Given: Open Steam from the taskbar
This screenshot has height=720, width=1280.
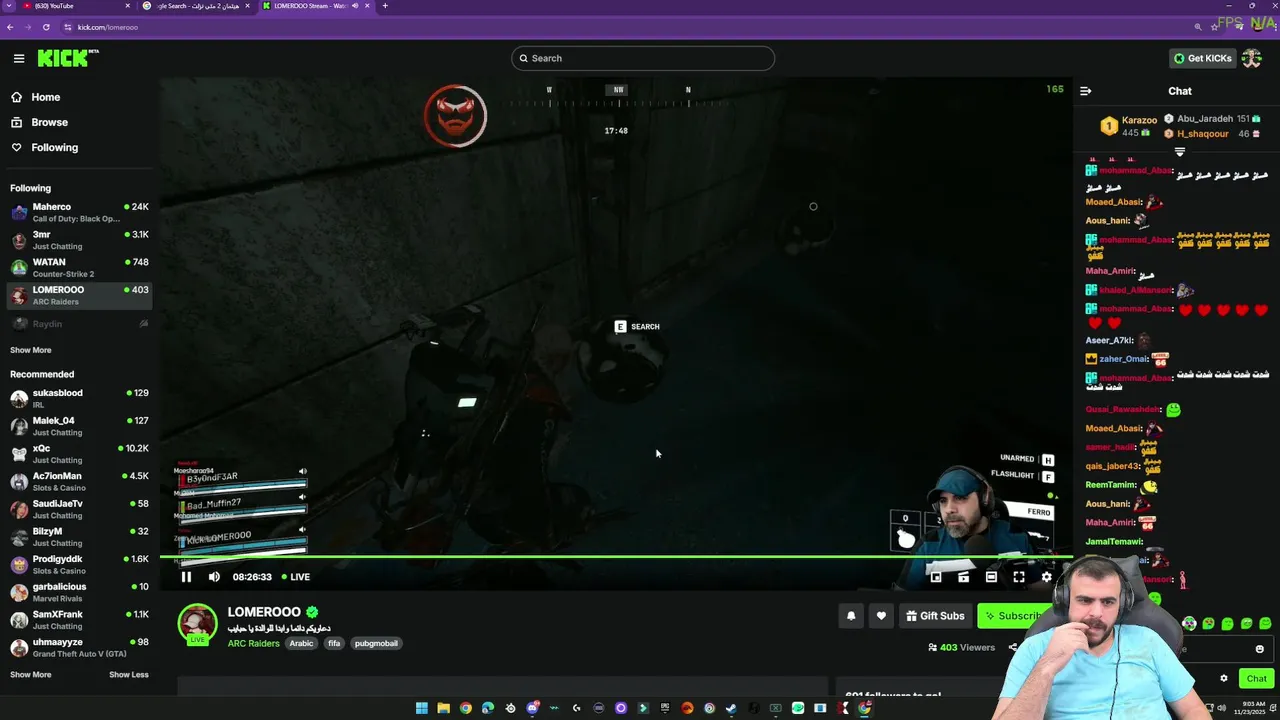Looking at the screenshot, I should tap(731, 708).
